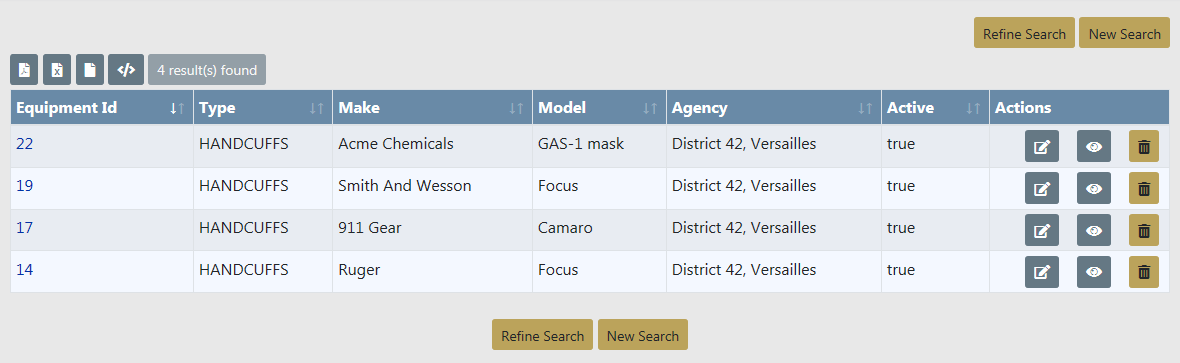View details of equipment 17 eye icon
This screenshot has height=363, width=1180.
tap(1093, 230)
